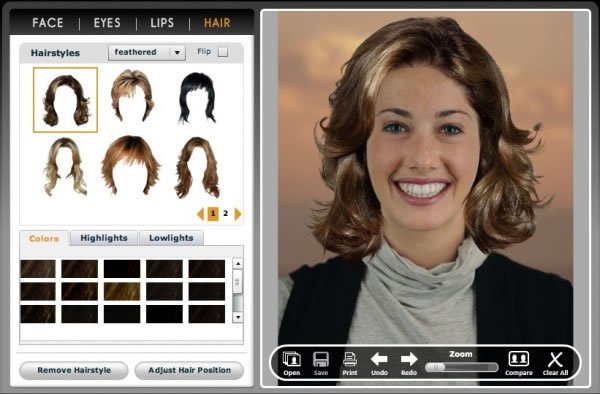
Task: Toggle the Flip checkbox
Action: coord(223,52)
